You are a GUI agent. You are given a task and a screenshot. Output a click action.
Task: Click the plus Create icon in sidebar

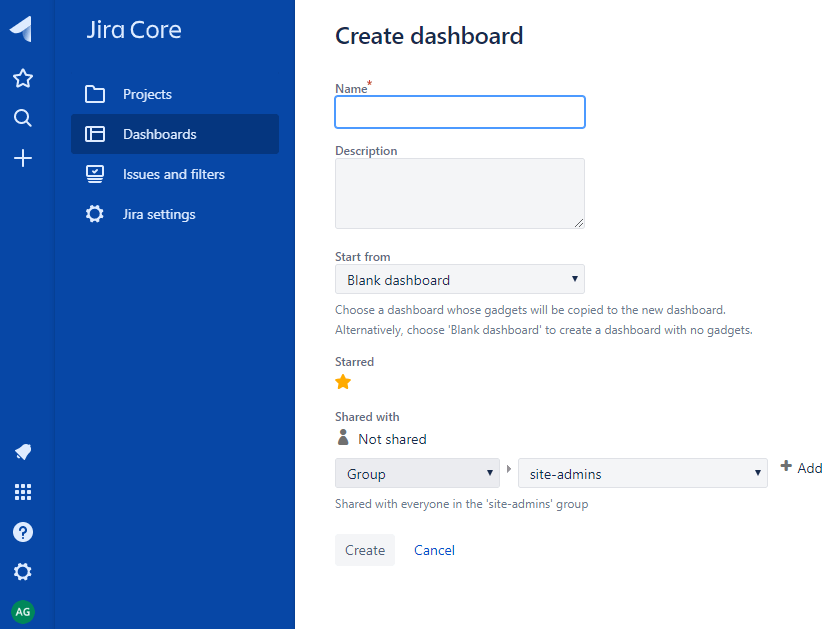point(22,158)
